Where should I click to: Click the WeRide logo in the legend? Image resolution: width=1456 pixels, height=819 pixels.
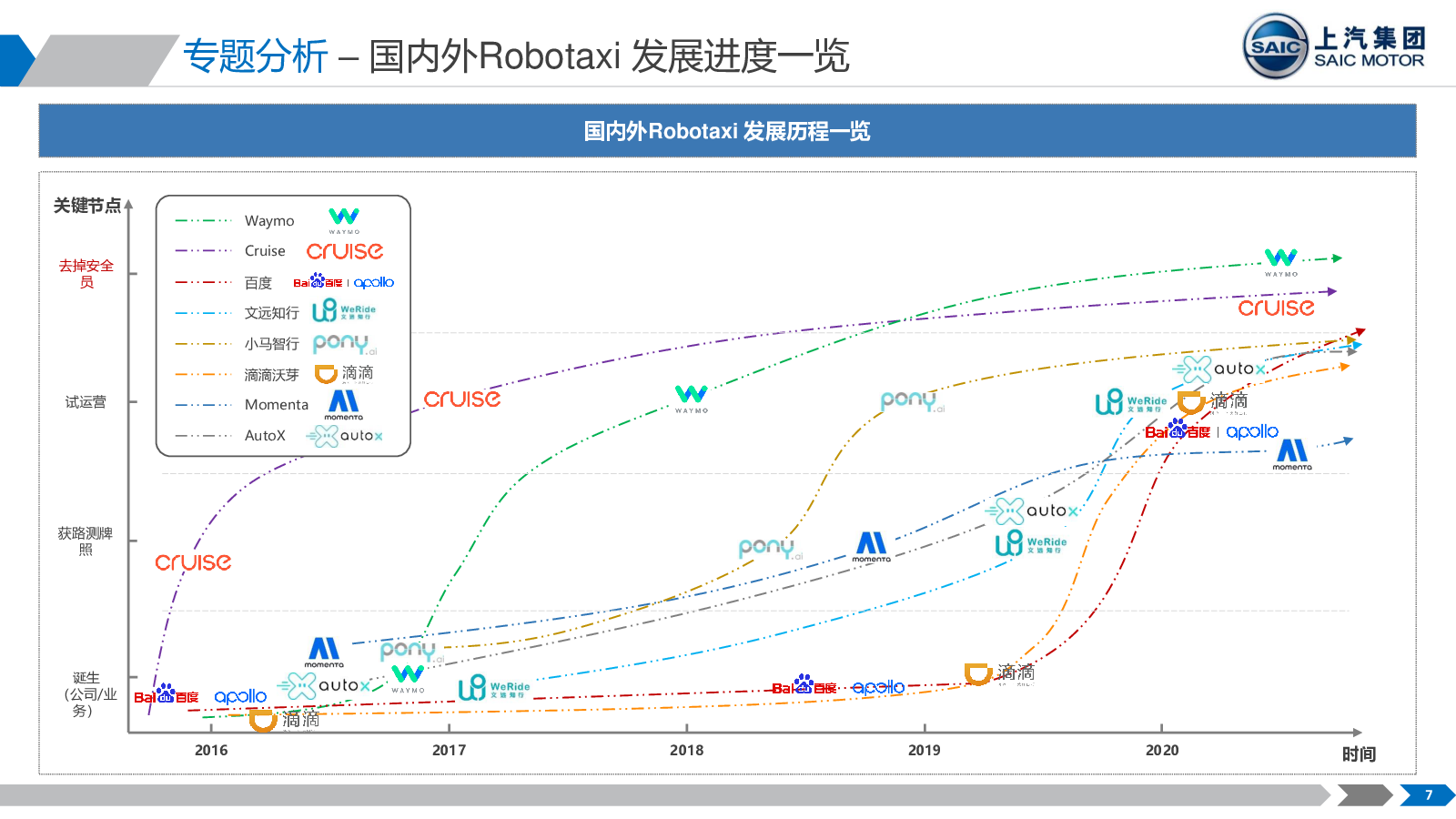[343, 311]
